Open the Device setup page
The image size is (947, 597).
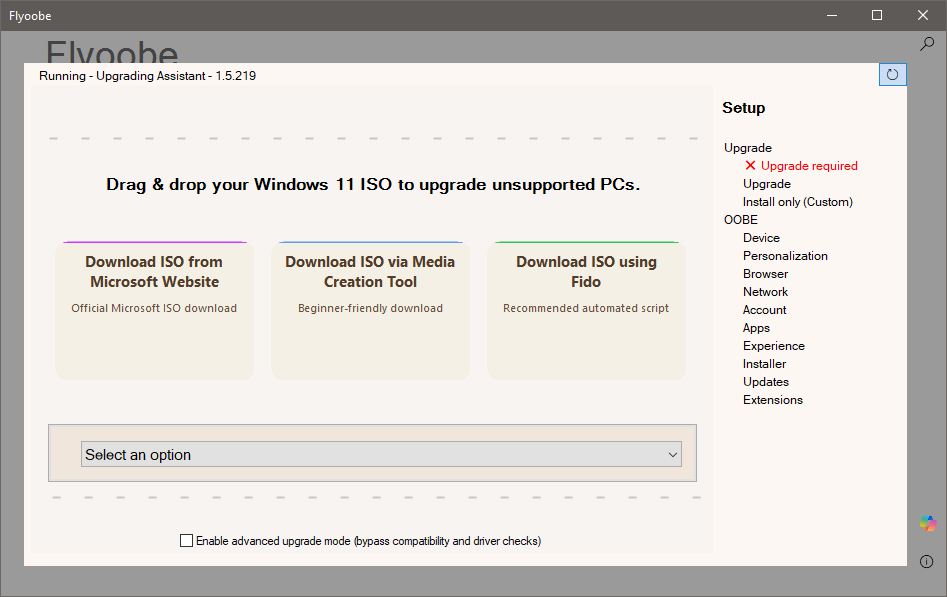761,238
